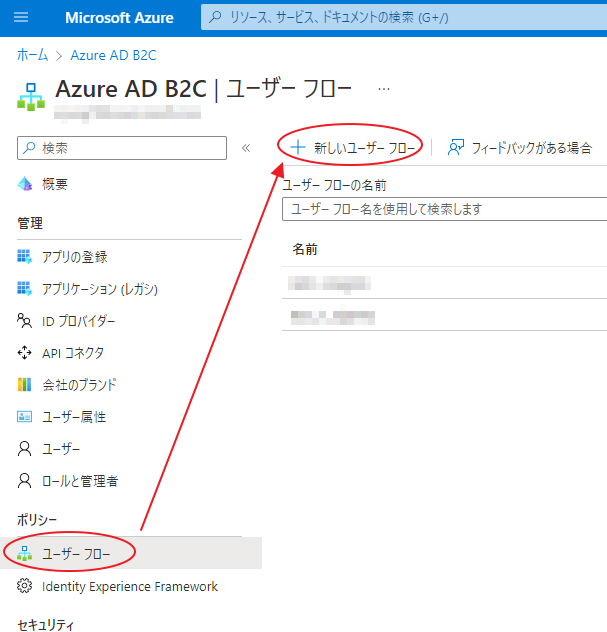The image size is (607, 632).
Task: Go to ホーム breadcrumb link
Action: pos(32,55)
